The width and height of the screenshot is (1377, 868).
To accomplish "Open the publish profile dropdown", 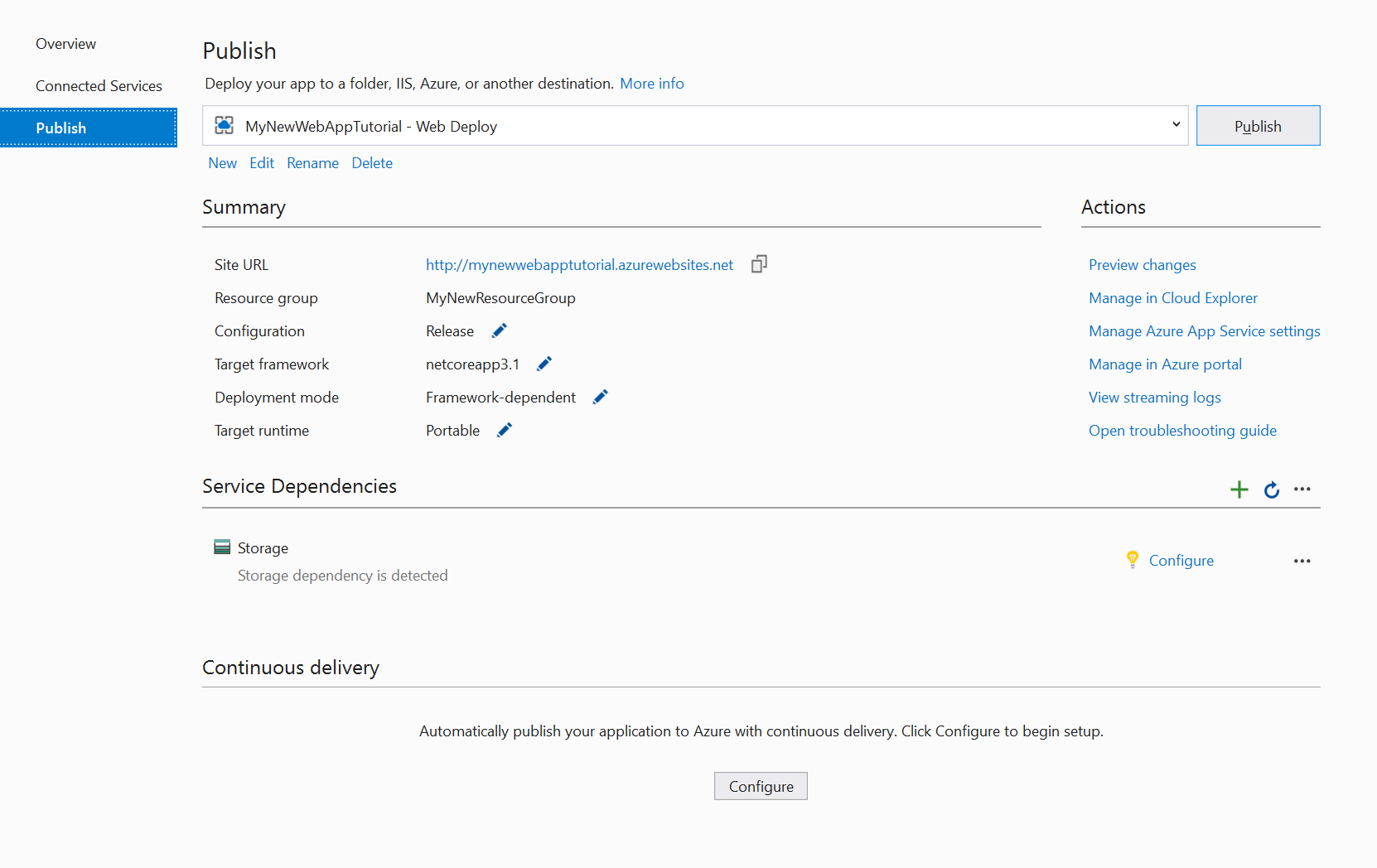I will pyautogui.click(x=1175, y=124).
